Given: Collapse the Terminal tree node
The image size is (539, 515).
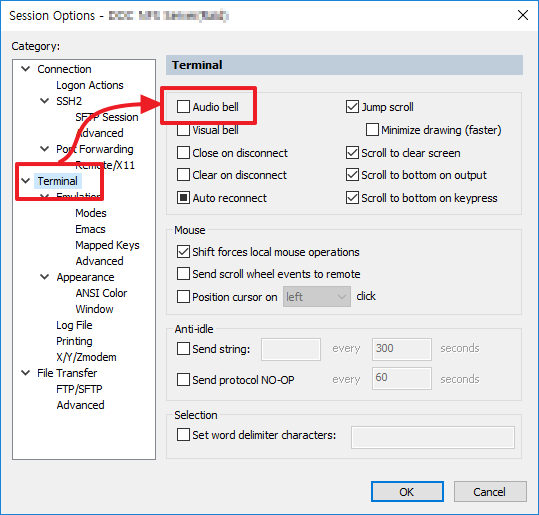Looking at the screenshot, I should [26, 180].
